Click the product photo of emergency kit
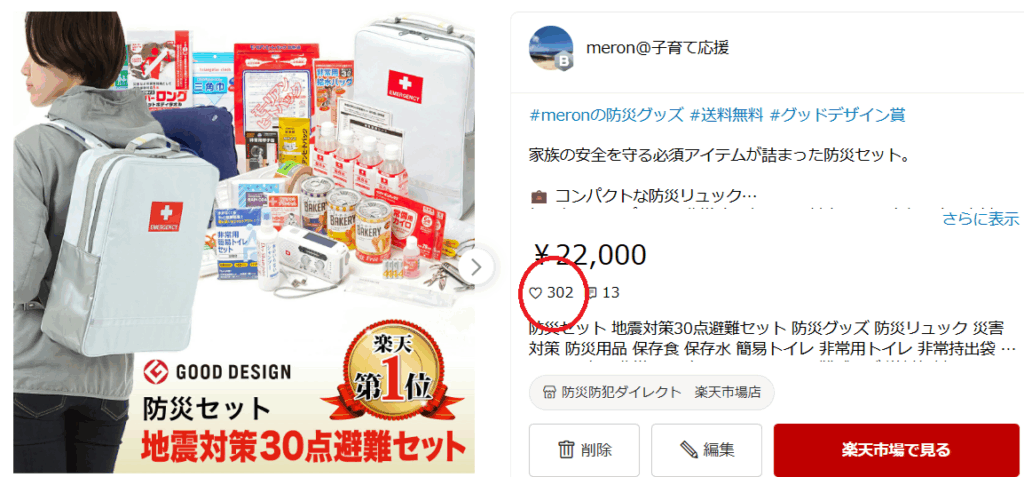1024x477 pixels. pyautogui.click(x=244, y=242)
